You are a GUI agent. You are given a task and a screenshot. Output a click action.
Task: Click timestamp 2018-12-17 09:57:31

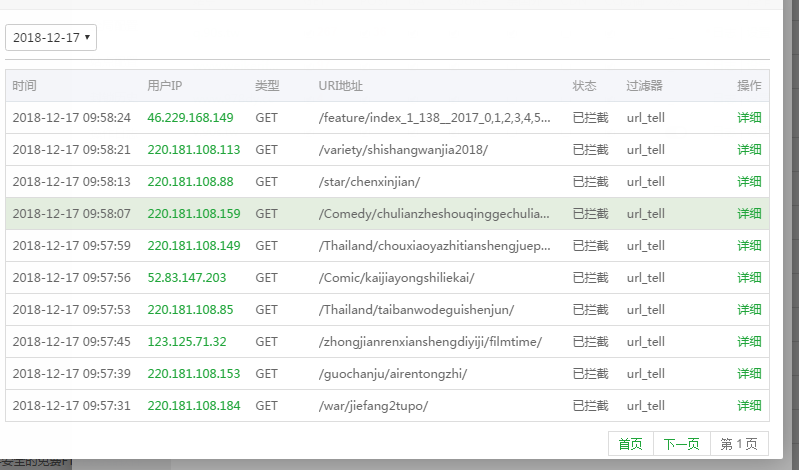click(x=72, y=406)
